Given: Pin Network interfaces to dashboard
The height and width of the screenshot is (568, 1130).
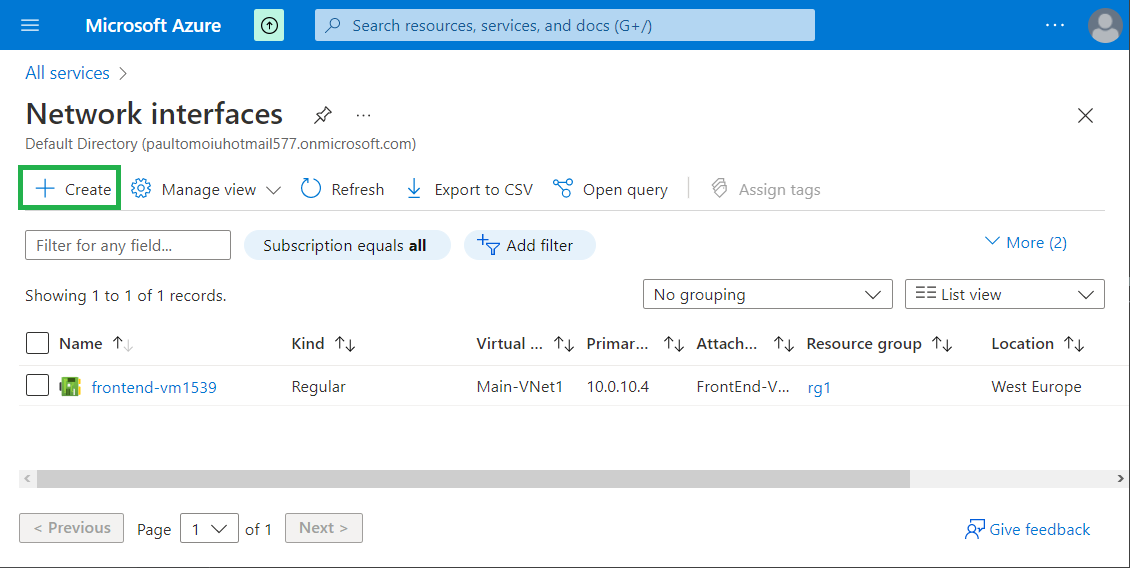Looking at the screenshot, I should [323, 115].
